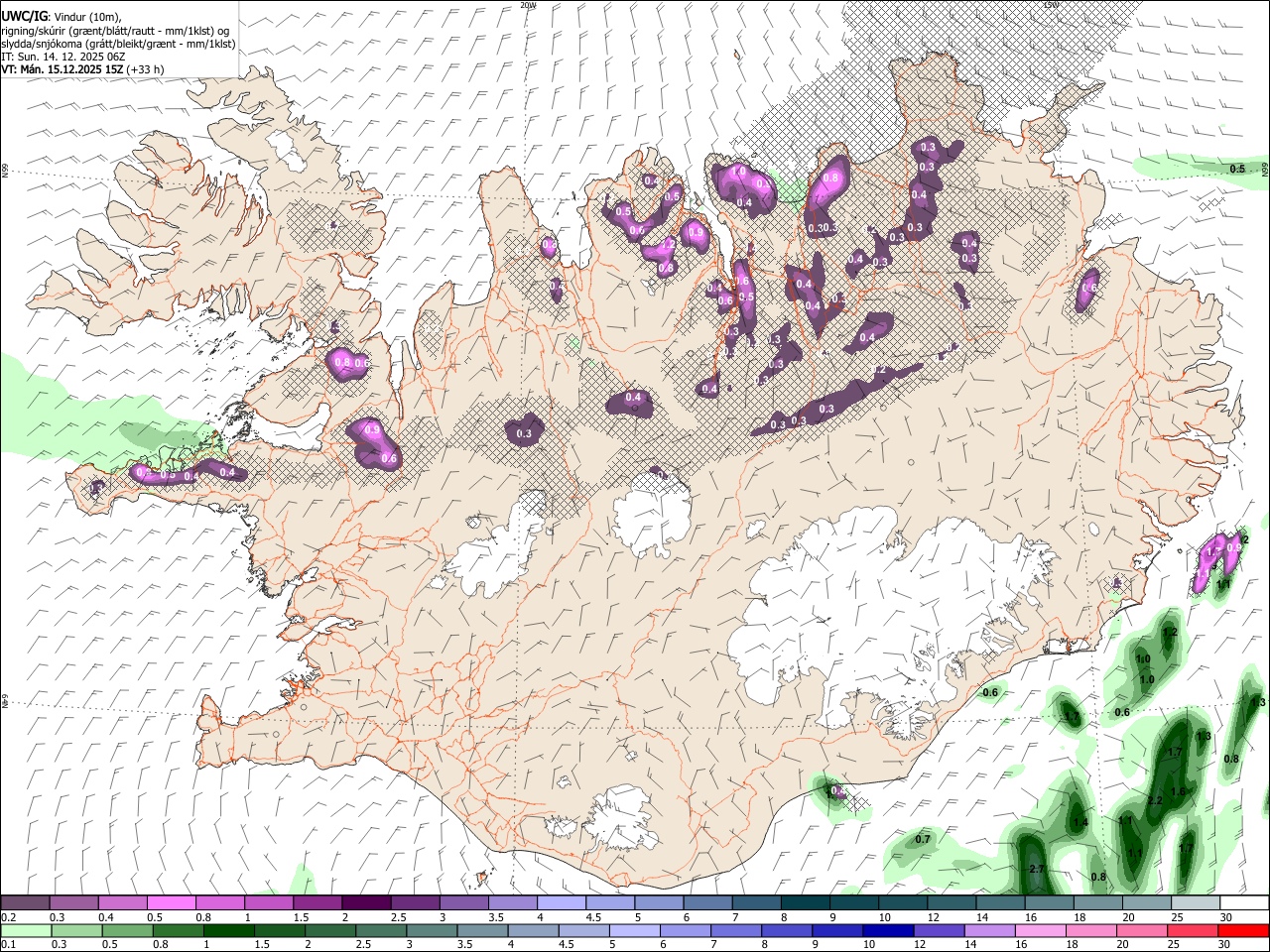Click the '0.7' rain value over the sea

coord(923,839)
